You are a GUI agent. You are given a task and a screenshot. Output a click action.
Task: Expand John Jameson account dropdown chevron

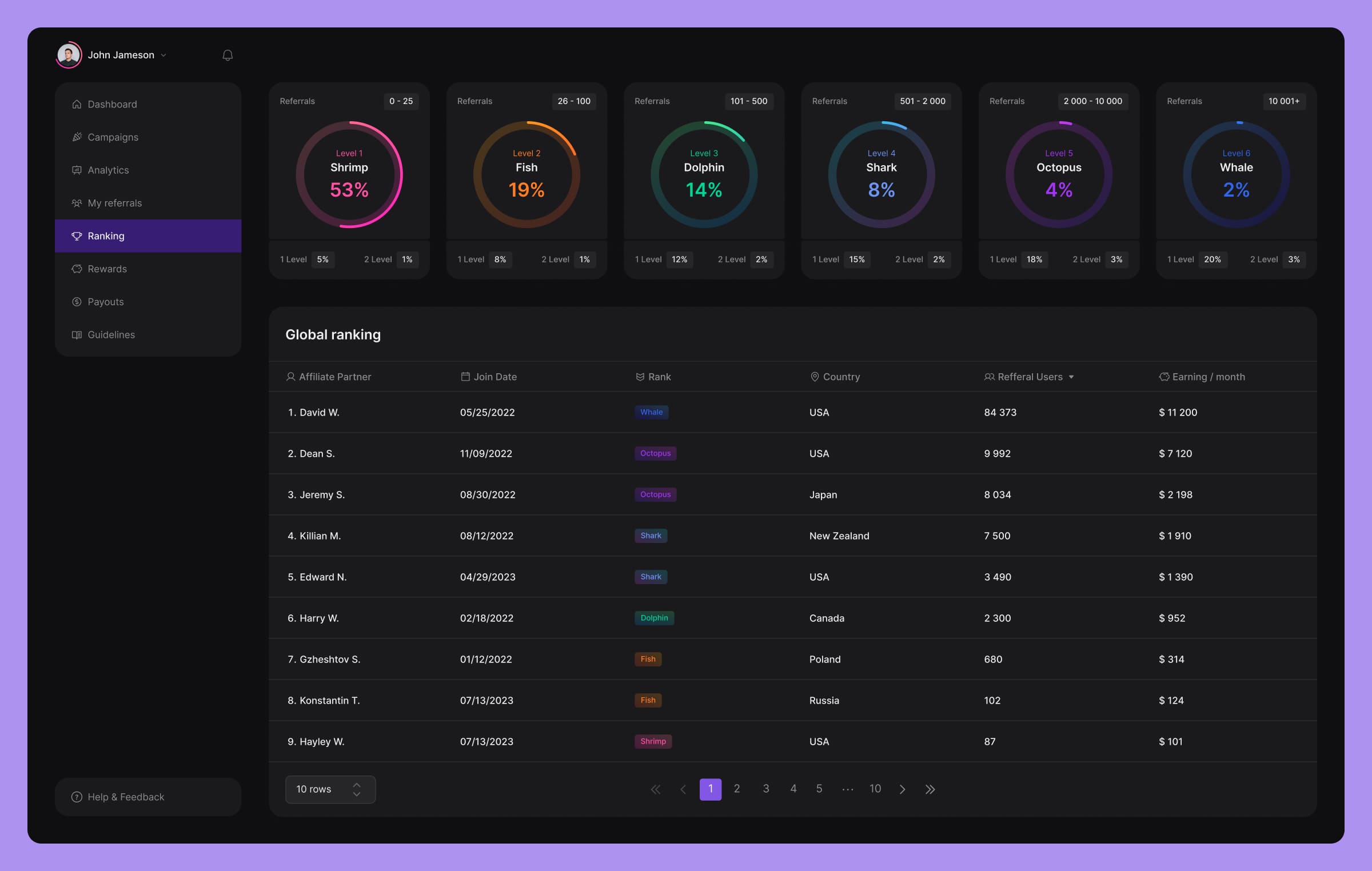click(163, 55)
